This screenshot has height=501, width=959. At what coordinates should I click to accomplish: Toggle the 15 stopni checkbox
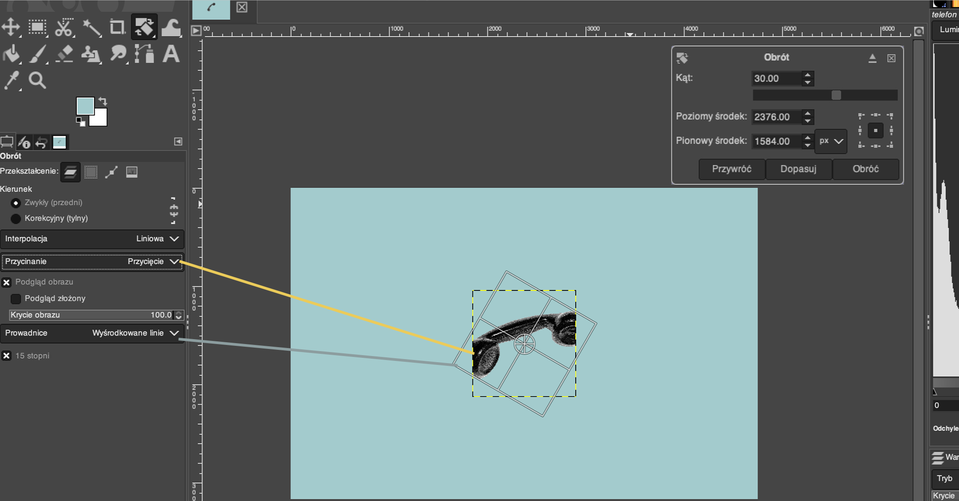(x=7, y=355)
